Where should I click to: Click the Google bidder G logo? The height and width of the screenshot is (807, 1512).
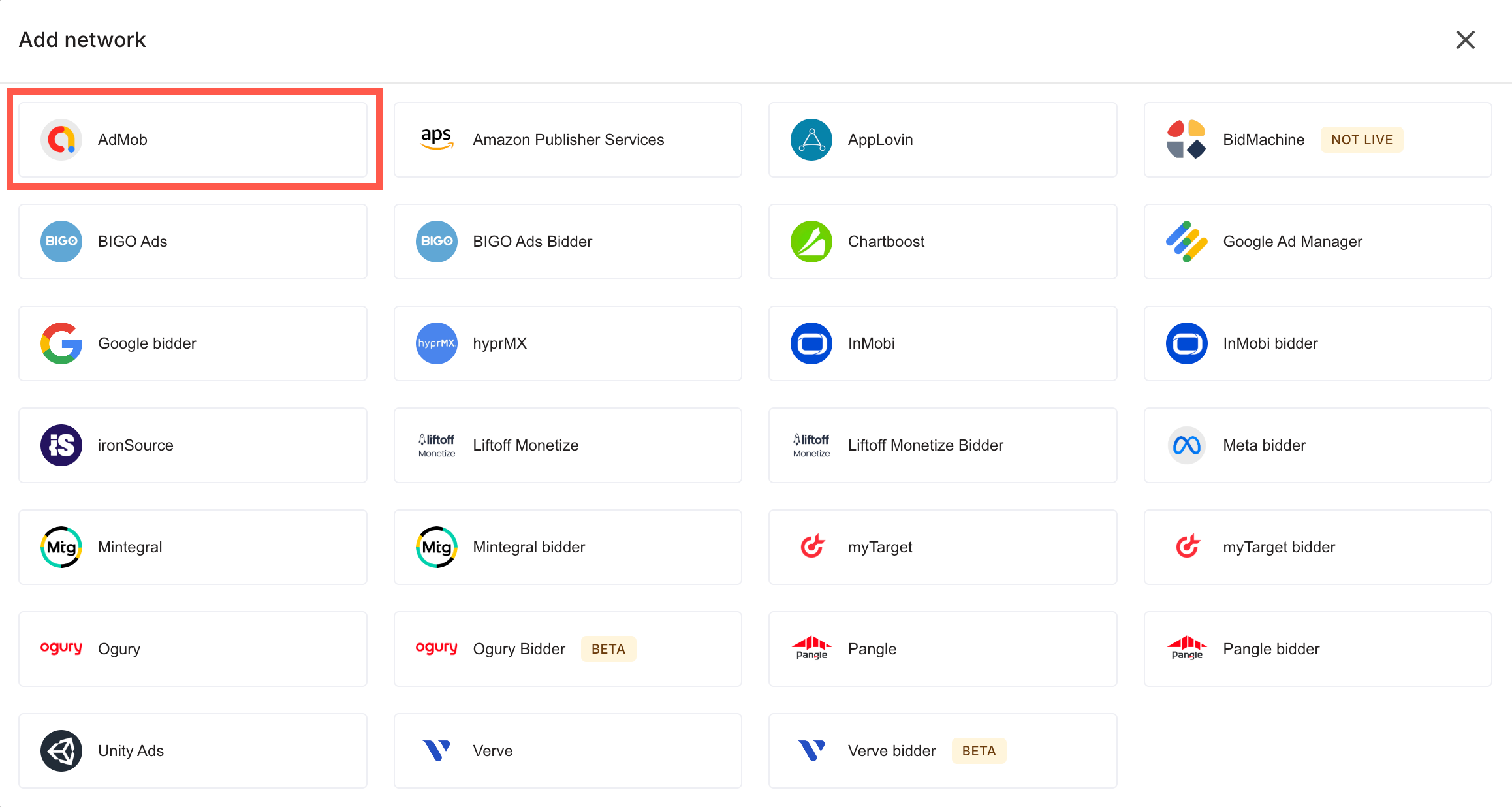[61, 343]
